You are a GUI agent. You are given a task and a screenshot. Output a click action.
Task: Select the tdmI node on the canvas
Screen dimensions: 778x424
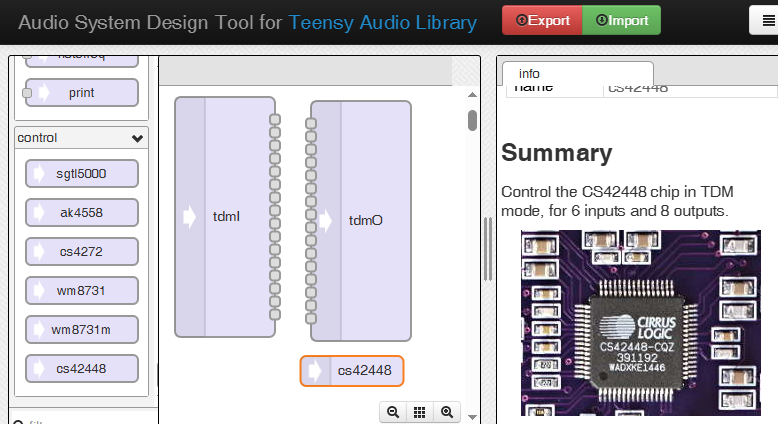point(225,217)
